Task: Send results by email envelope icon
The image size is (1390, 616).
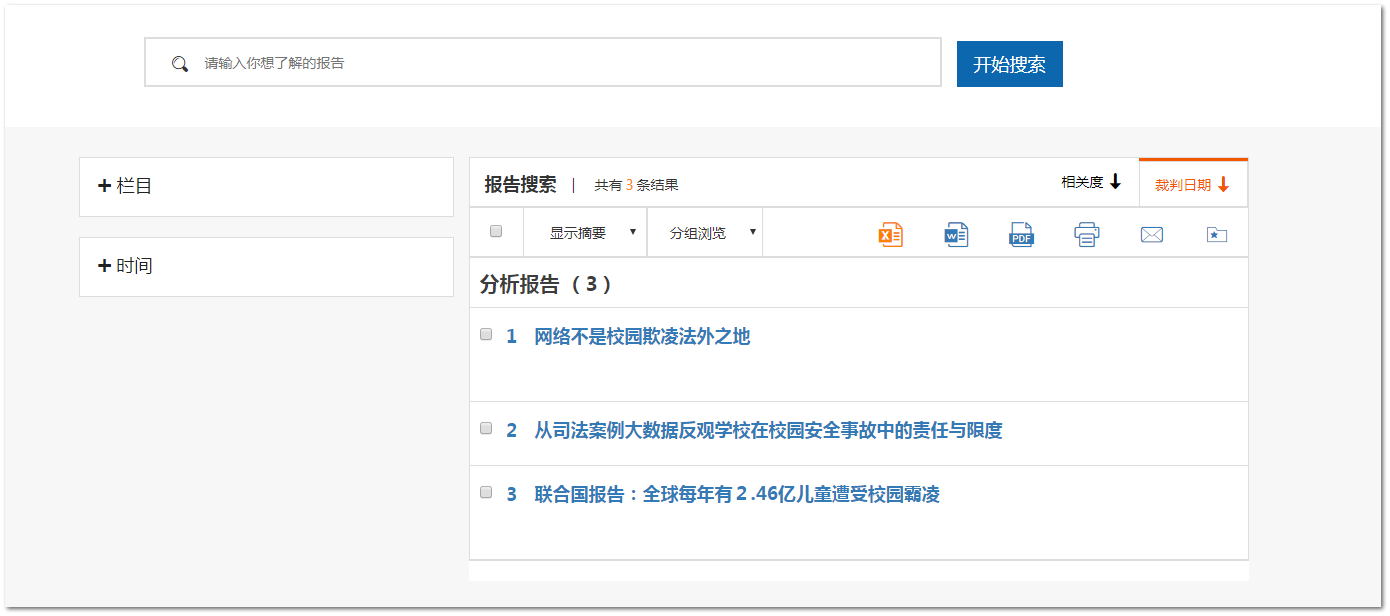Action: tap(1152, 235)
